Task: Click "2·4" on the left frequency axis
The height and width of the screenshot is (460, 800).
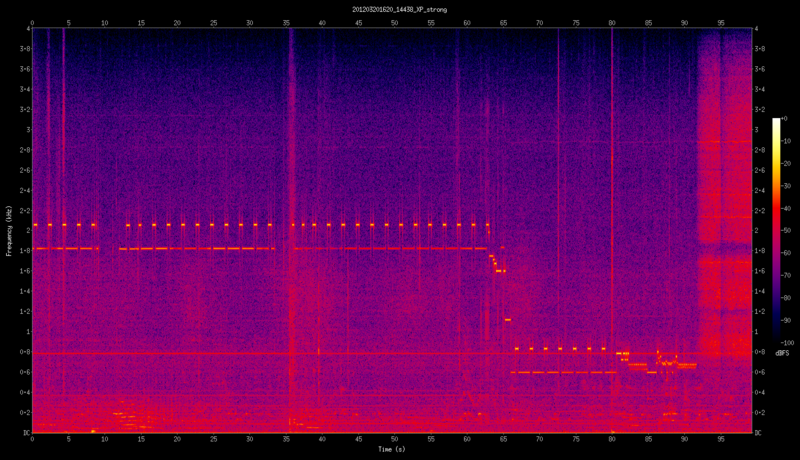Action: (x=25, y=190)
